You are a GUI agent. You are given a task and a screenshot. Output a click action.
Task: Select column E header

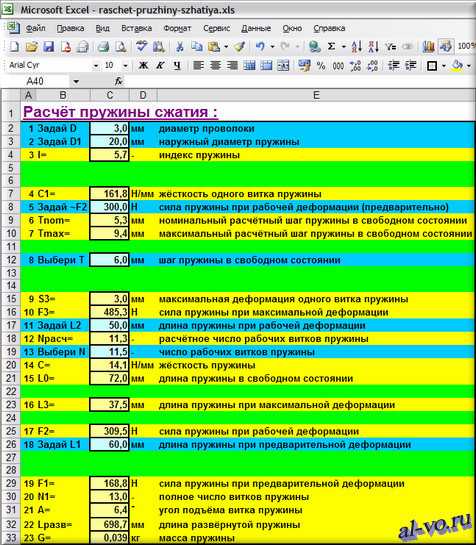(316, 95)
